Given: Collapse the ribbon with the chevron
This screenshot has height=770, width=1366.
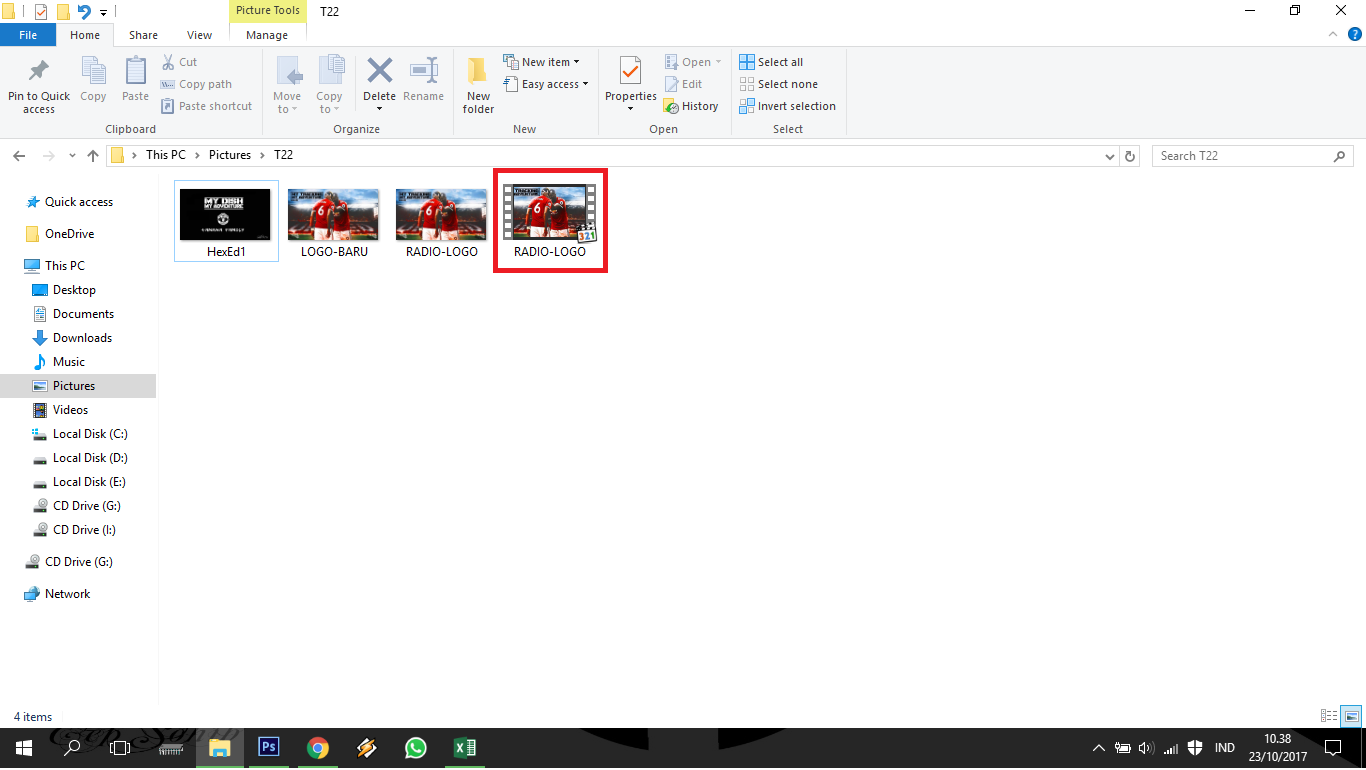Looking at the screenshot, I should point(1332,34).
